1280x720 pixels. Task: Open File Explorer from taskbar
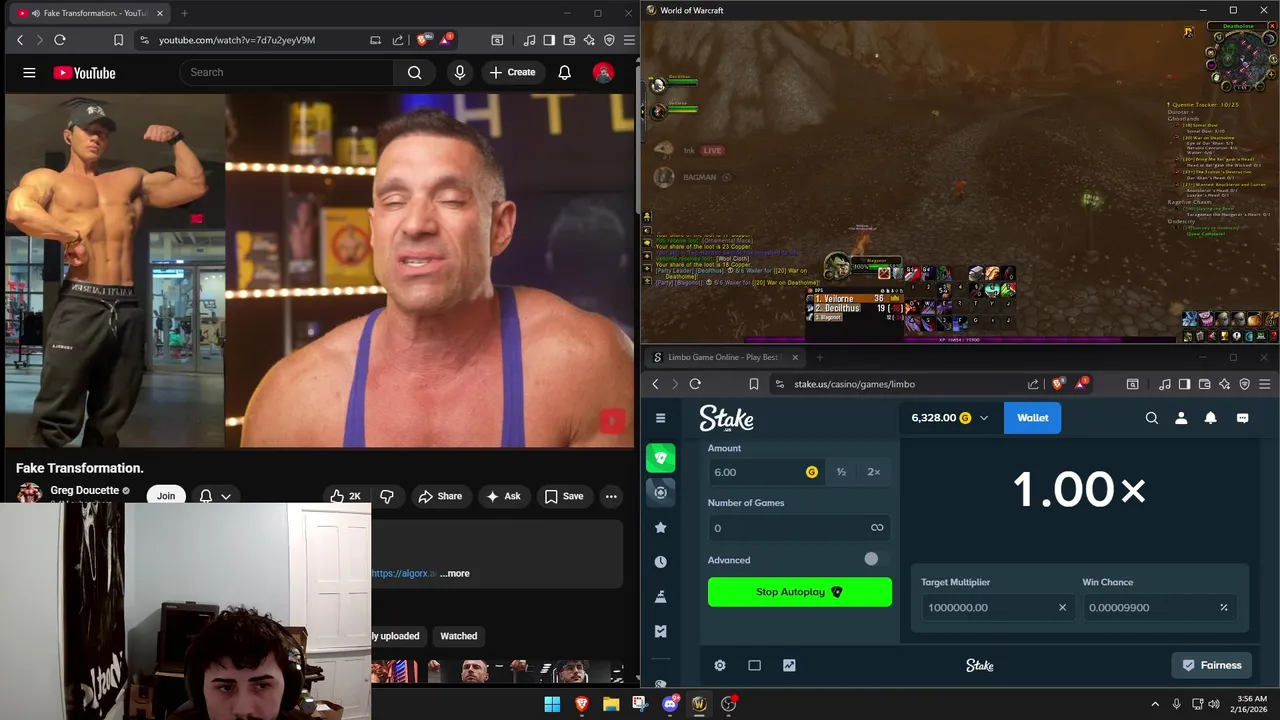click(x=611, y=704)
